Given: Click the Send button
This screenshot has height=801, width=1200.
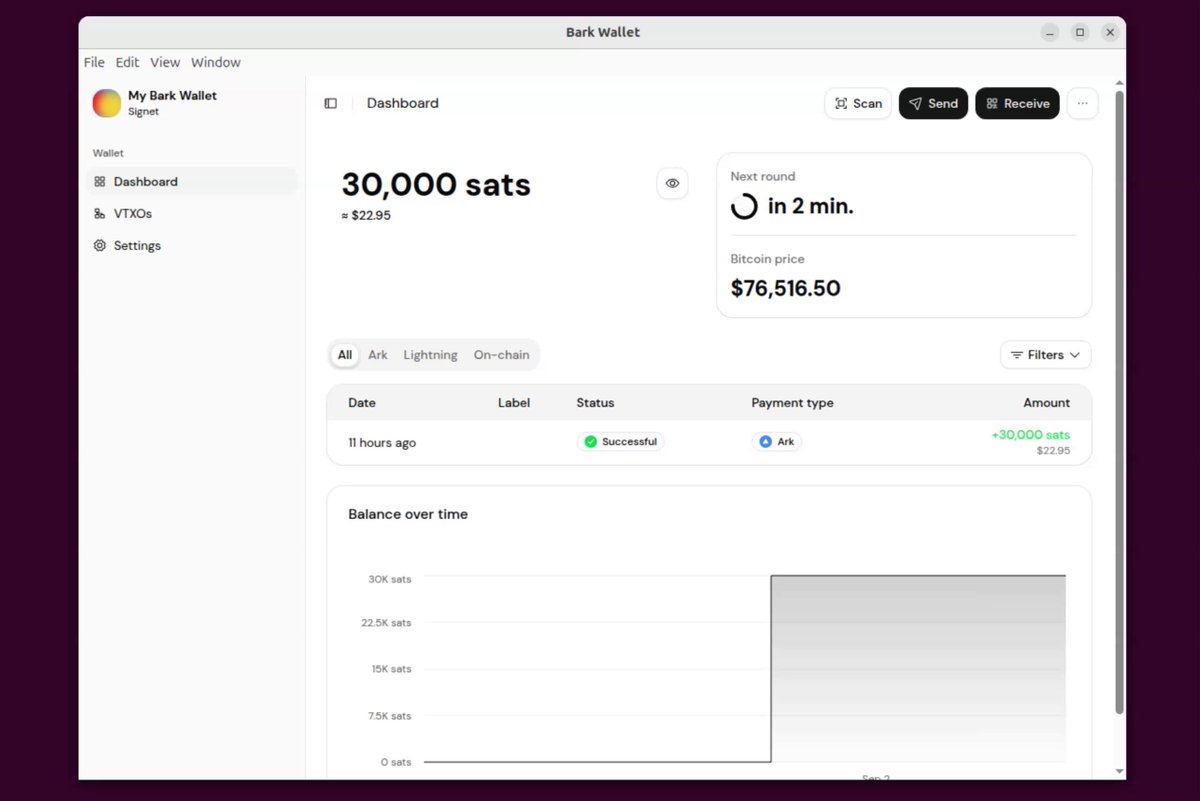Looking at the screenshot, I should [933, 103].
